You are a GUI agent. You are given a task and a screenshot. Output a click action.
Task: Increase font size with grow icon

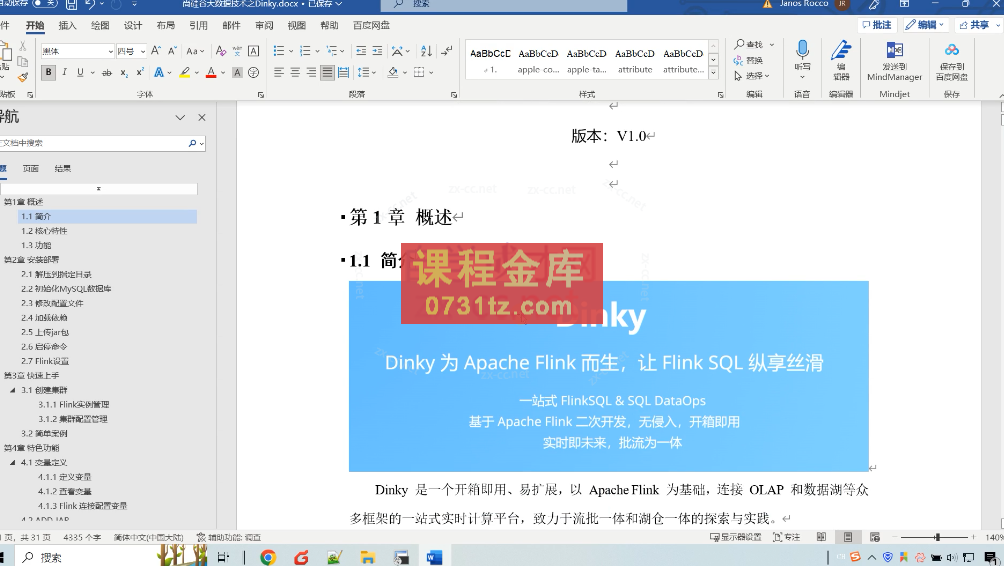(156, 51)
